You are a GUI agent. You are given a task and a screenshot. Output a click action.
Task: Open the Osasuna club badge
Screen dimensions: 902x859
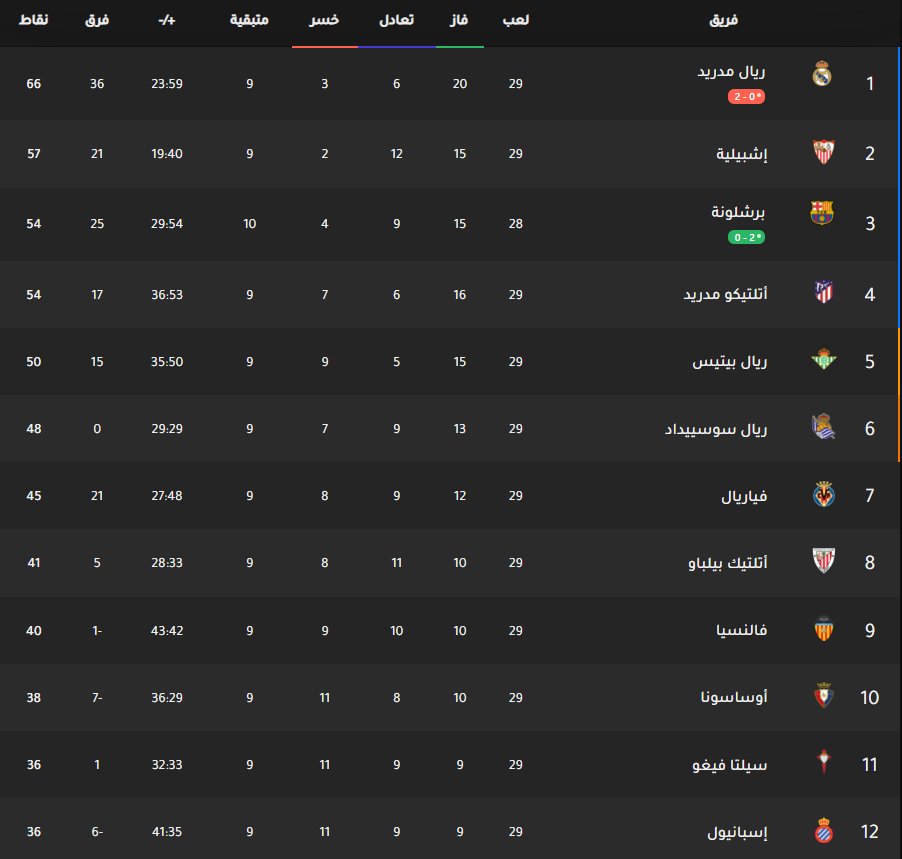tap(824, 696)
